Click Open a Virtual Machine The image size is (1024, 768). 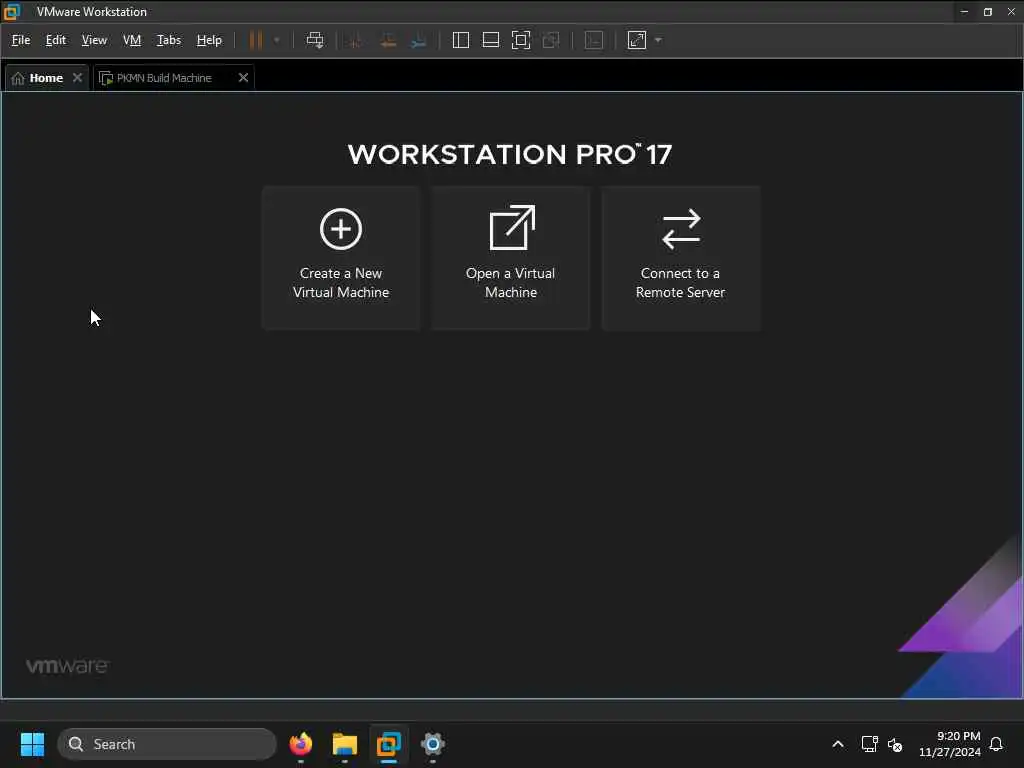click(x=511, y=258)
